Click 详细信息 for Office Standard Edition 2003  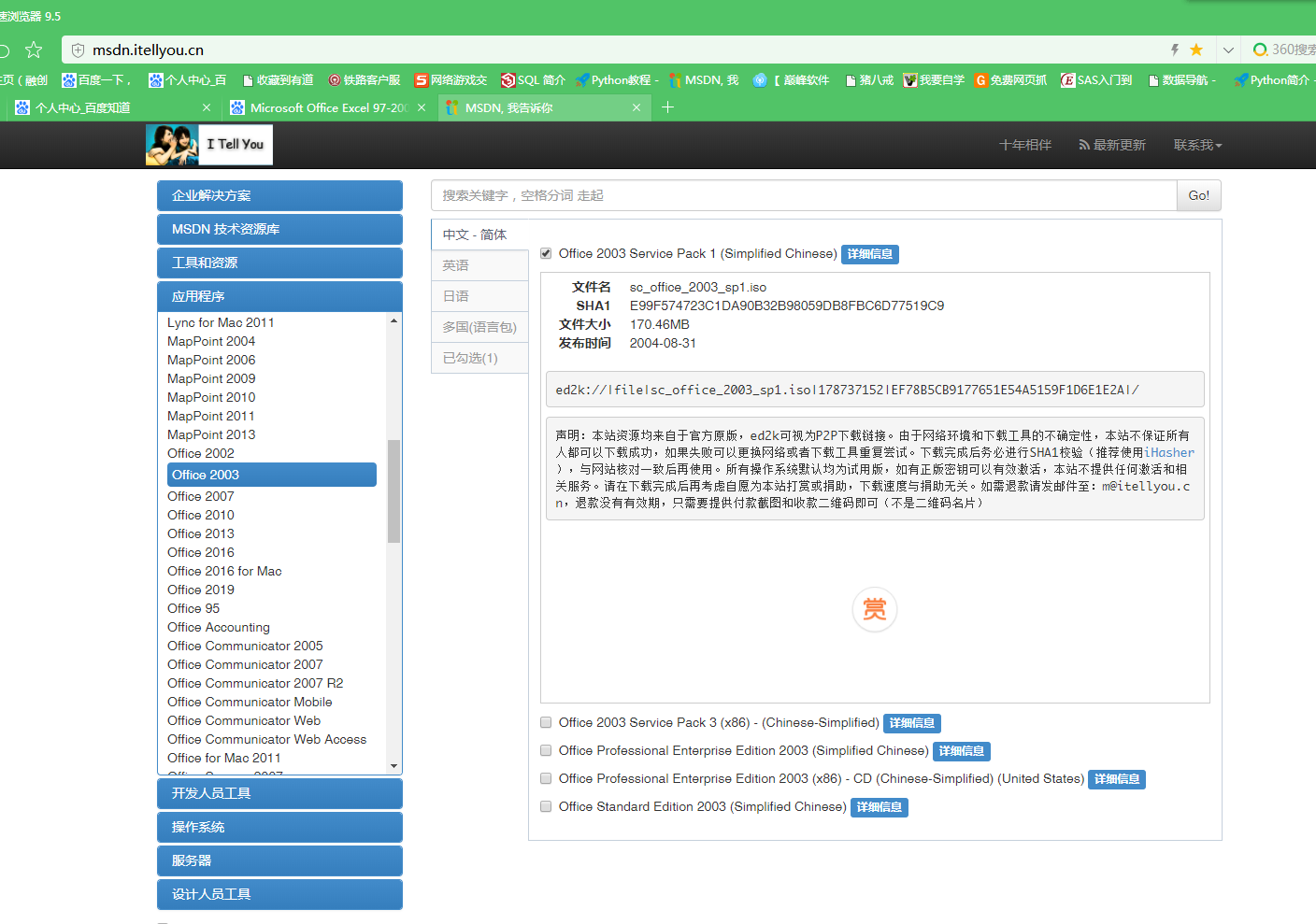880,807
